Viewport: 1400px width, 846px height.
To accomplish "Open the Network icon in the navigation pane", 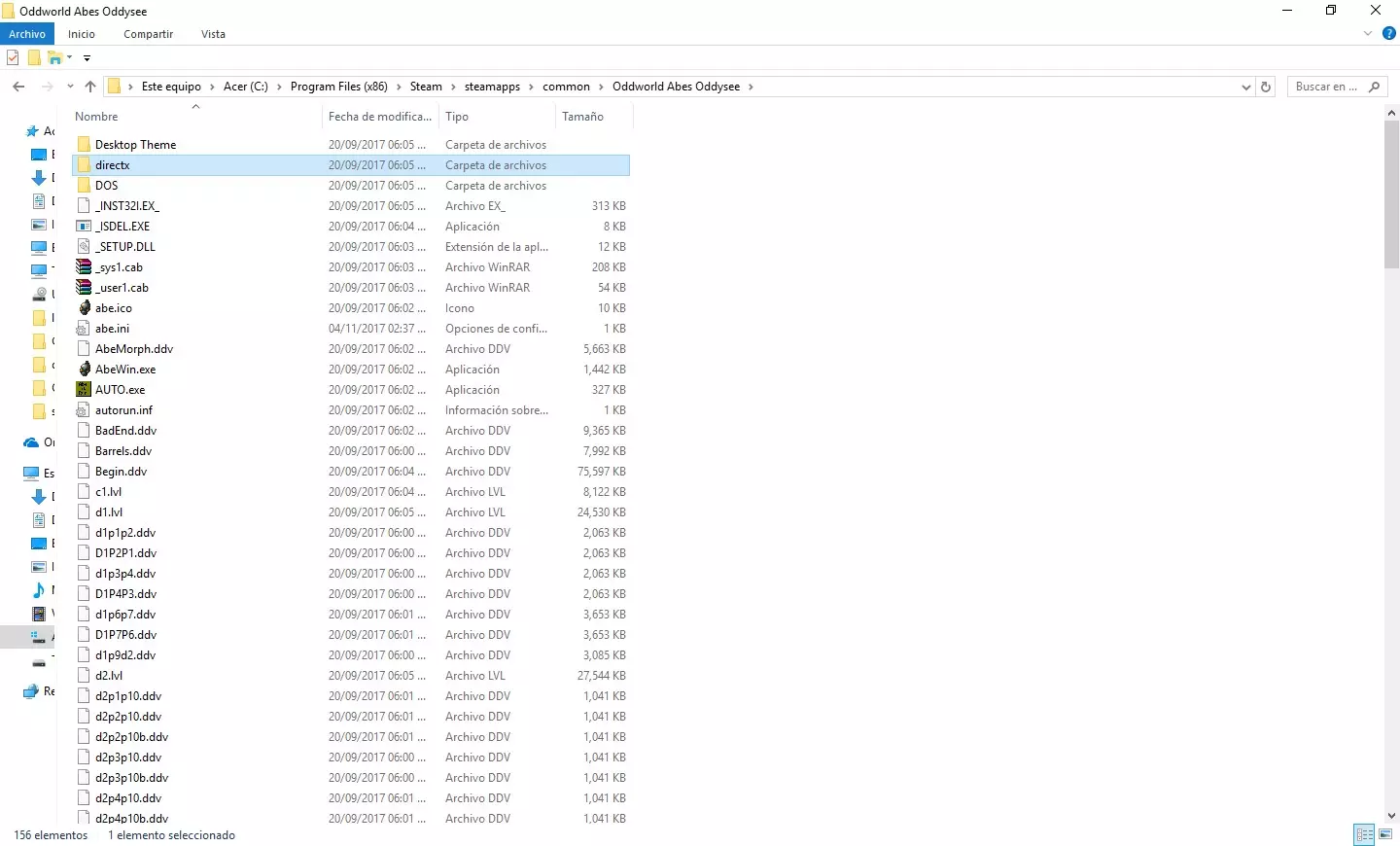I will 31,691.
